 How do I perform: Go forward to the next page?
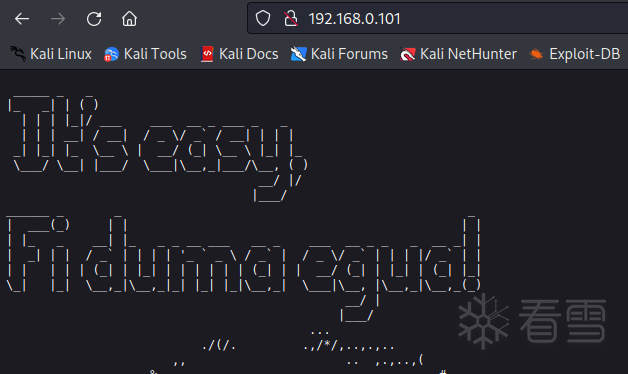tap(58, 19)
